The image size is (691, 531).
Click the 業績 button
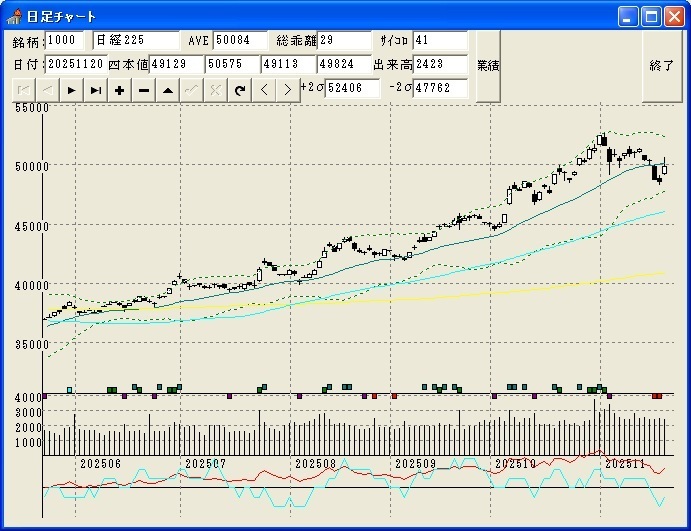pyautogui.click(x=487, y=65)
